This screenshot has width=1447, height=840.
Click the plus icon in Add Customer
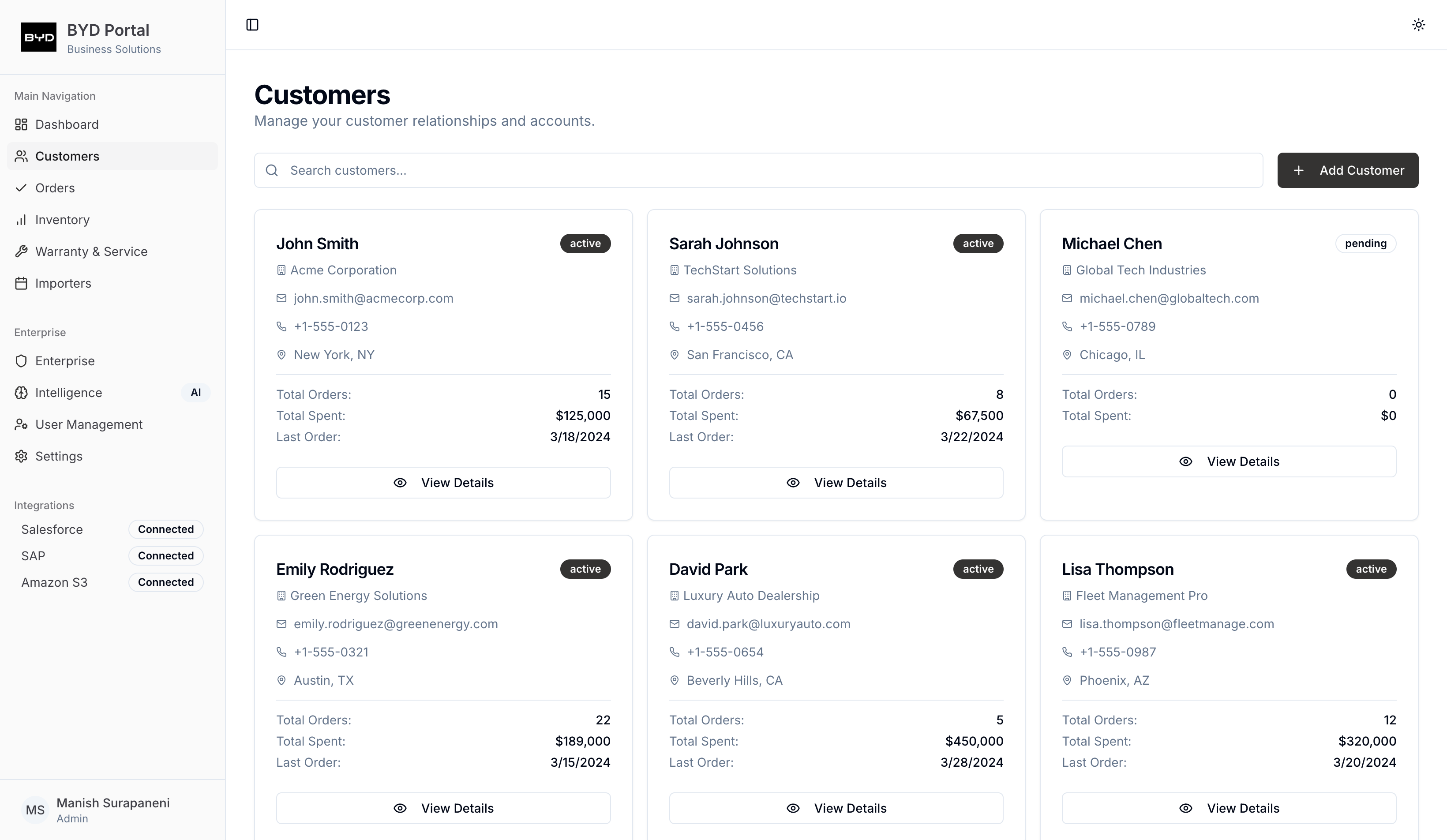[1298, 171]
